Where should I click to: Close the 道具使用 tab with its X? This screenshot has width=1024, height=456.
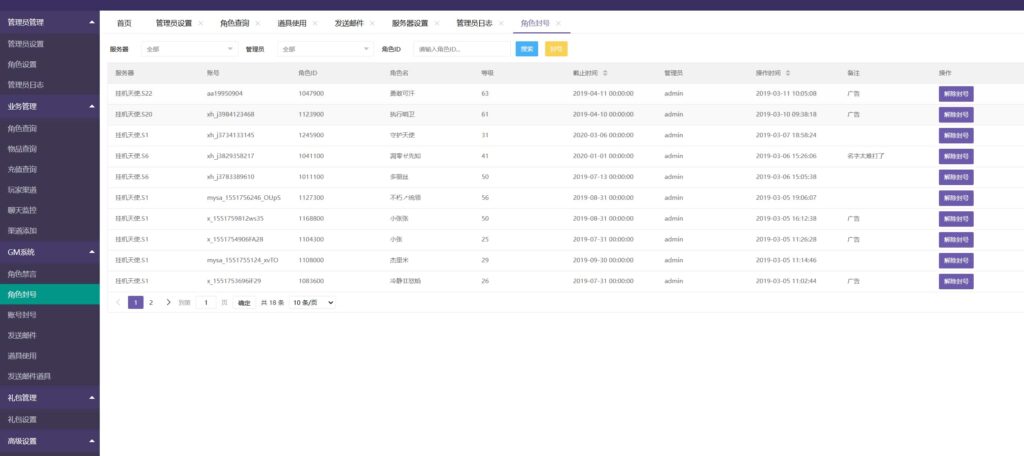pyautogui.click(x=315, y=23)
